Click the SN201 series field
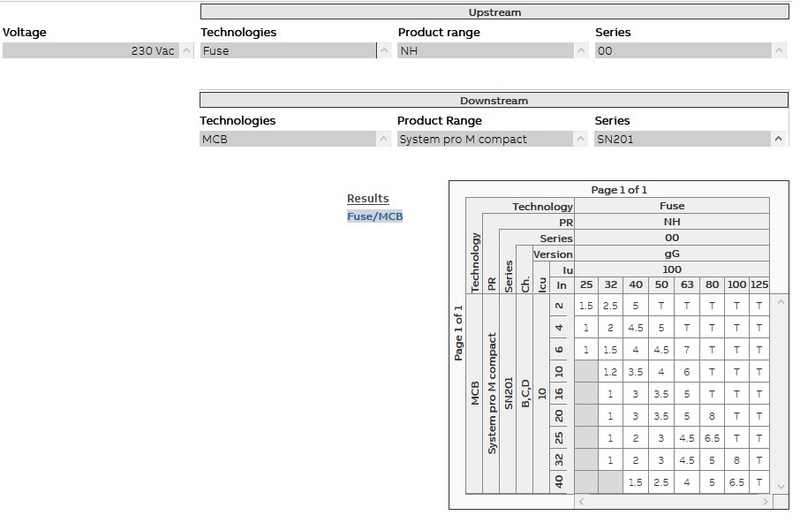The image size is (800, 523). tap(682, 139)
